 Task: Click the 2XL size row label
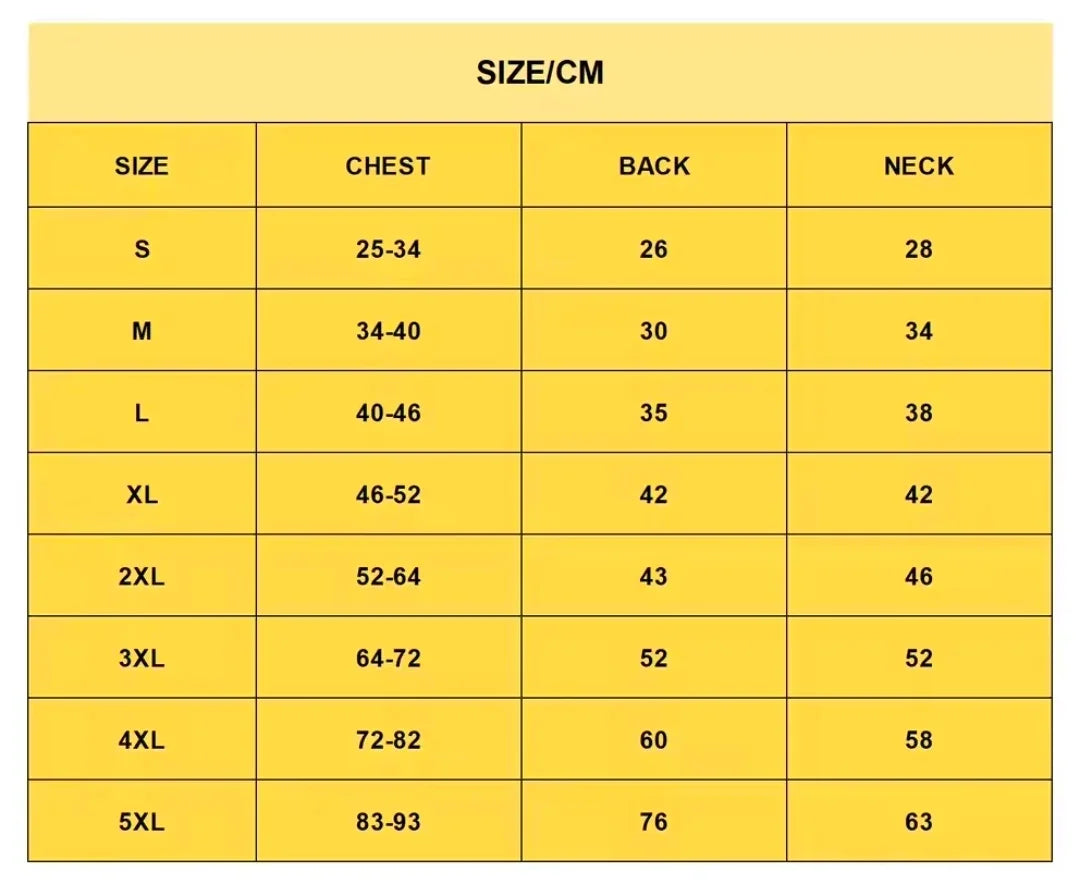coord(142,576)
